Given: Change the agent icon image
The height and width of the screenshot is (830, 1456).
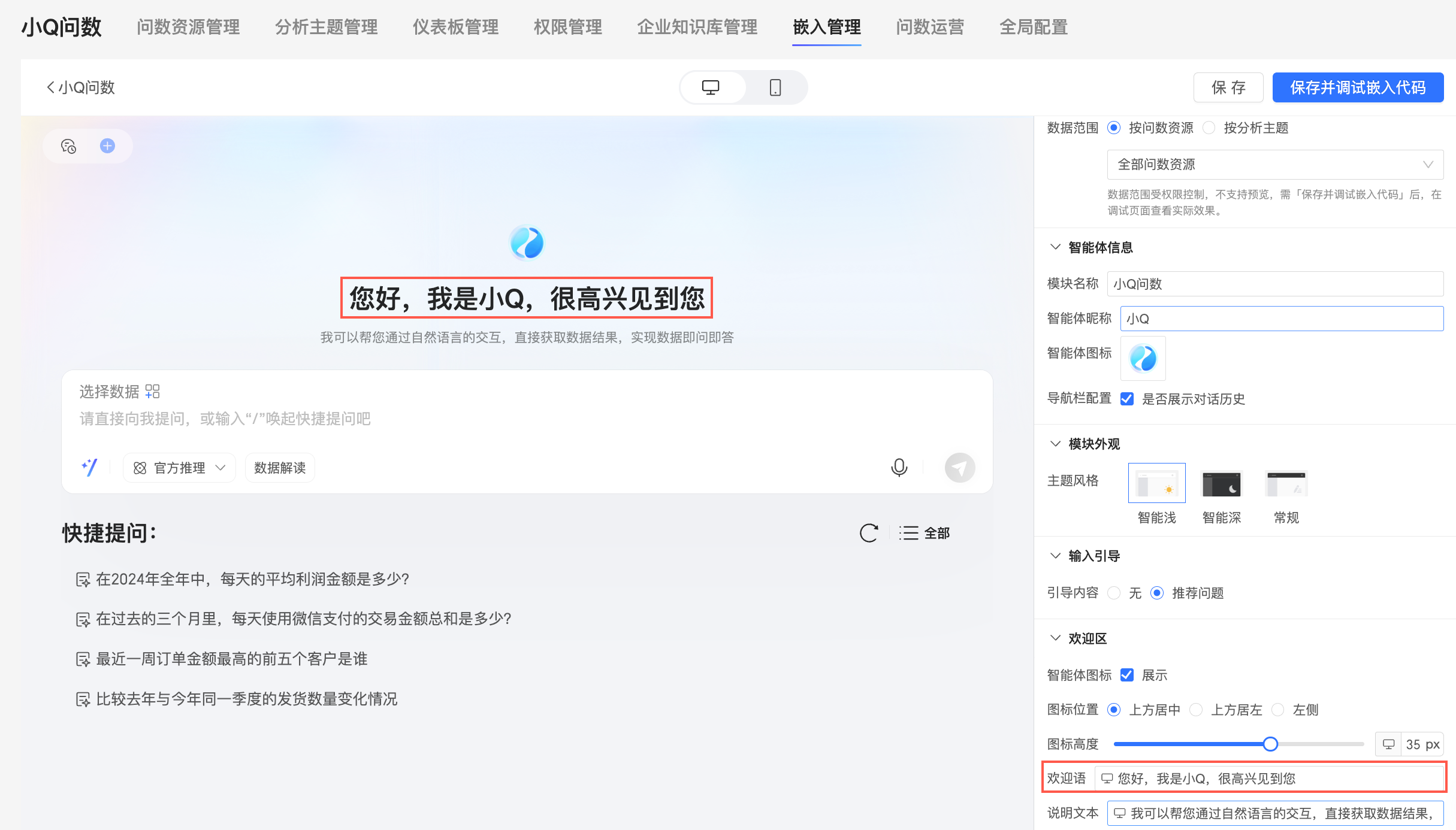Looking at the screenshot, I should (x=1143, y=358).
